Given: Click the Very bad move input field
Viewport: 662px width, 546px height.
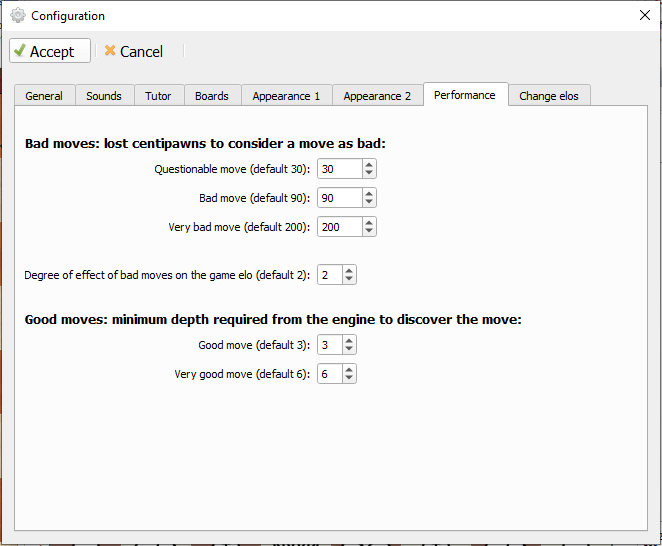Looking at the screenshot, I should (340, 227).
